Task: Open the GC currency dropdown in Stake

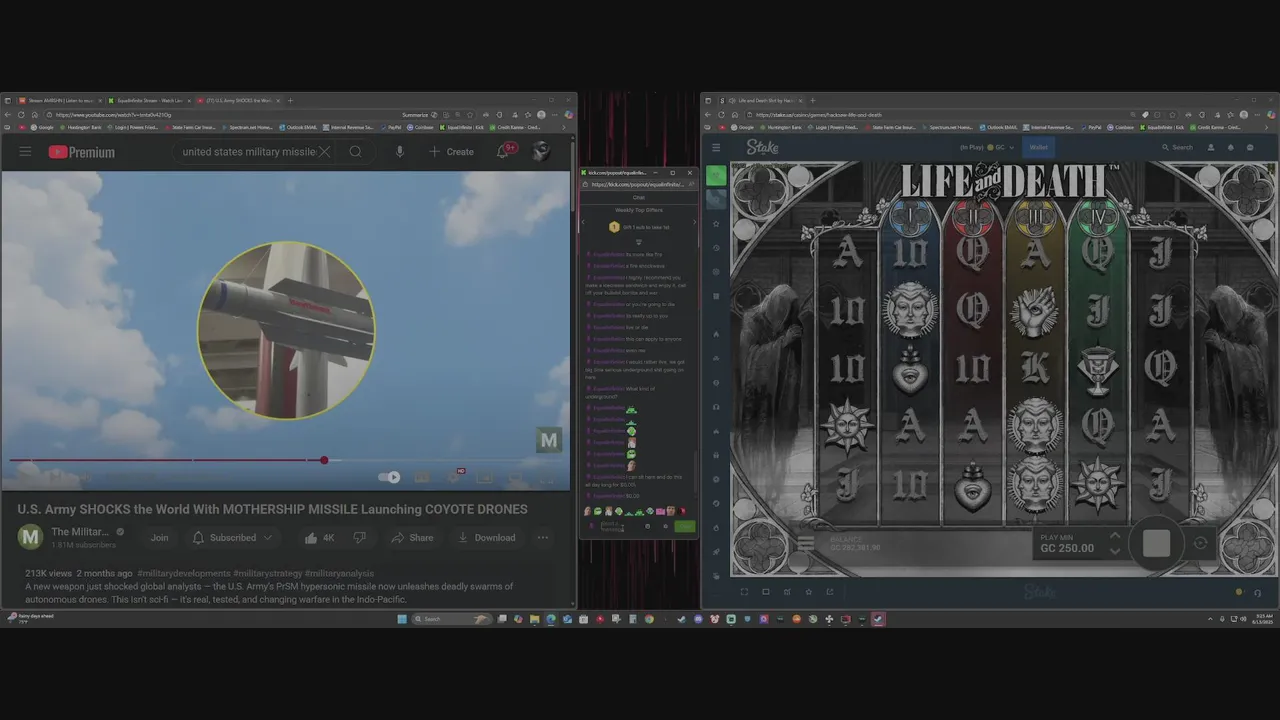Action: 998,147
